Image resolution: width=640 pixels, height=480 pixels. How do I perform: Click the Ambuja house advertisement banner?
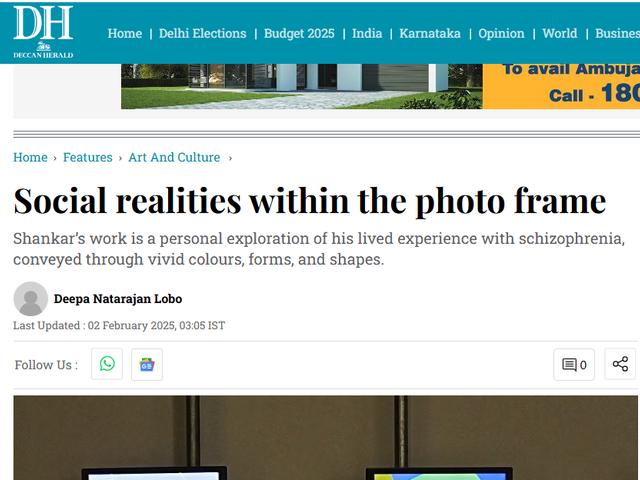pos(380,86)
